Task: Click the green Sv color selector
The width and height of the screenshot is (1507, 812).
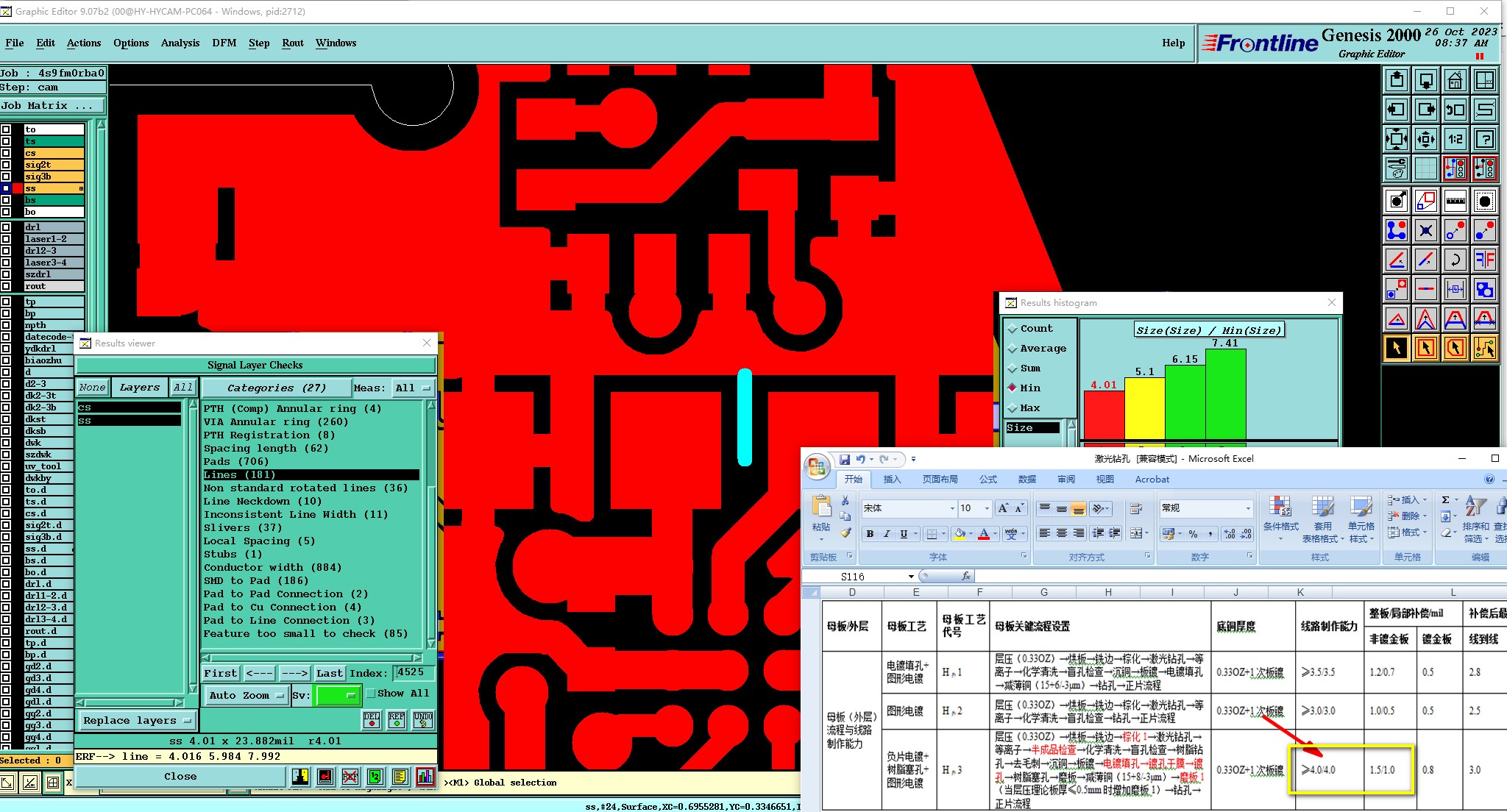Action: click(337, 695)
